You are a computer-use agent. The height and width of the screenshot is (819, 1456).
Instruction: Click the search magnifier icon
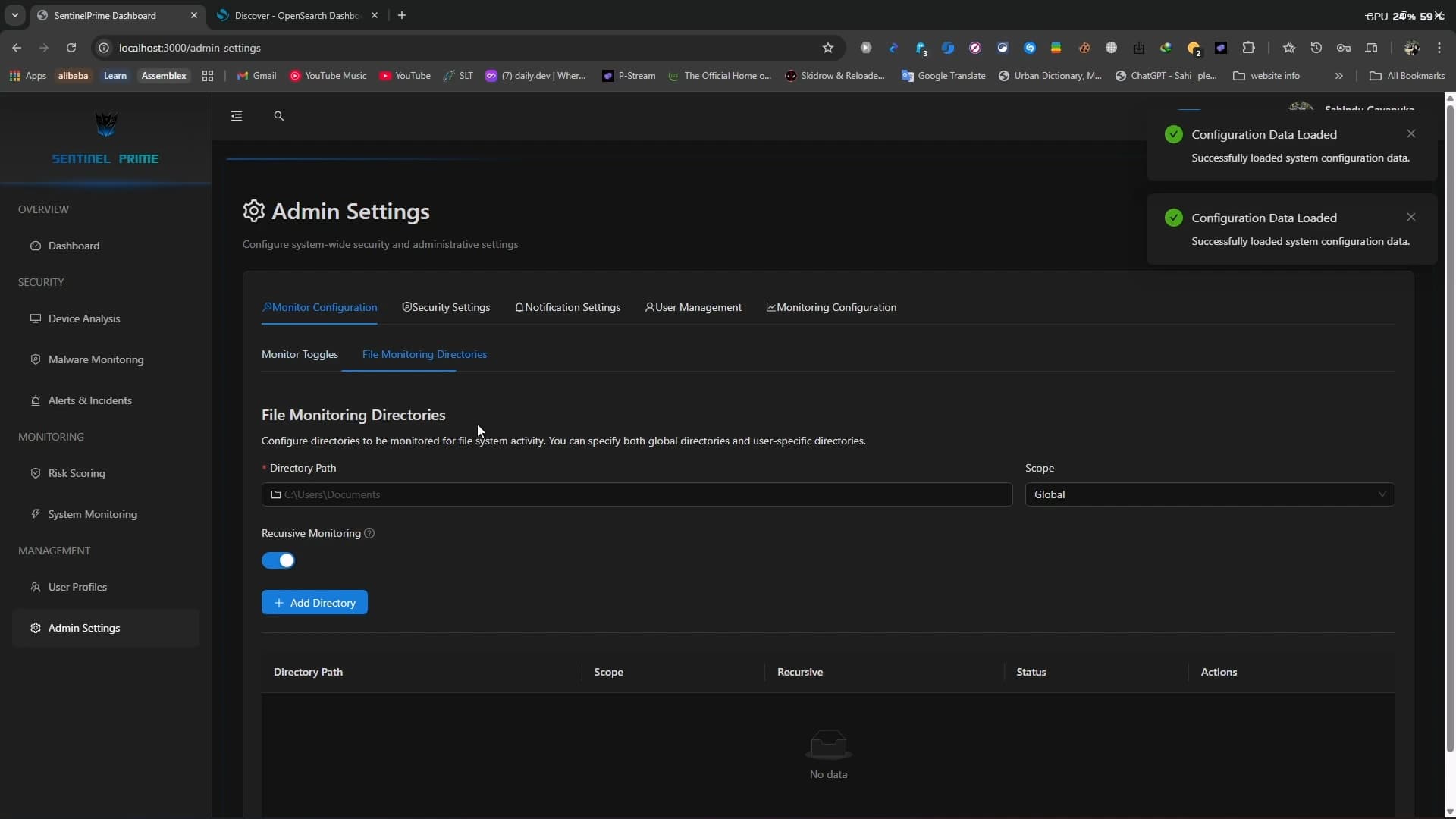[278, 116]
